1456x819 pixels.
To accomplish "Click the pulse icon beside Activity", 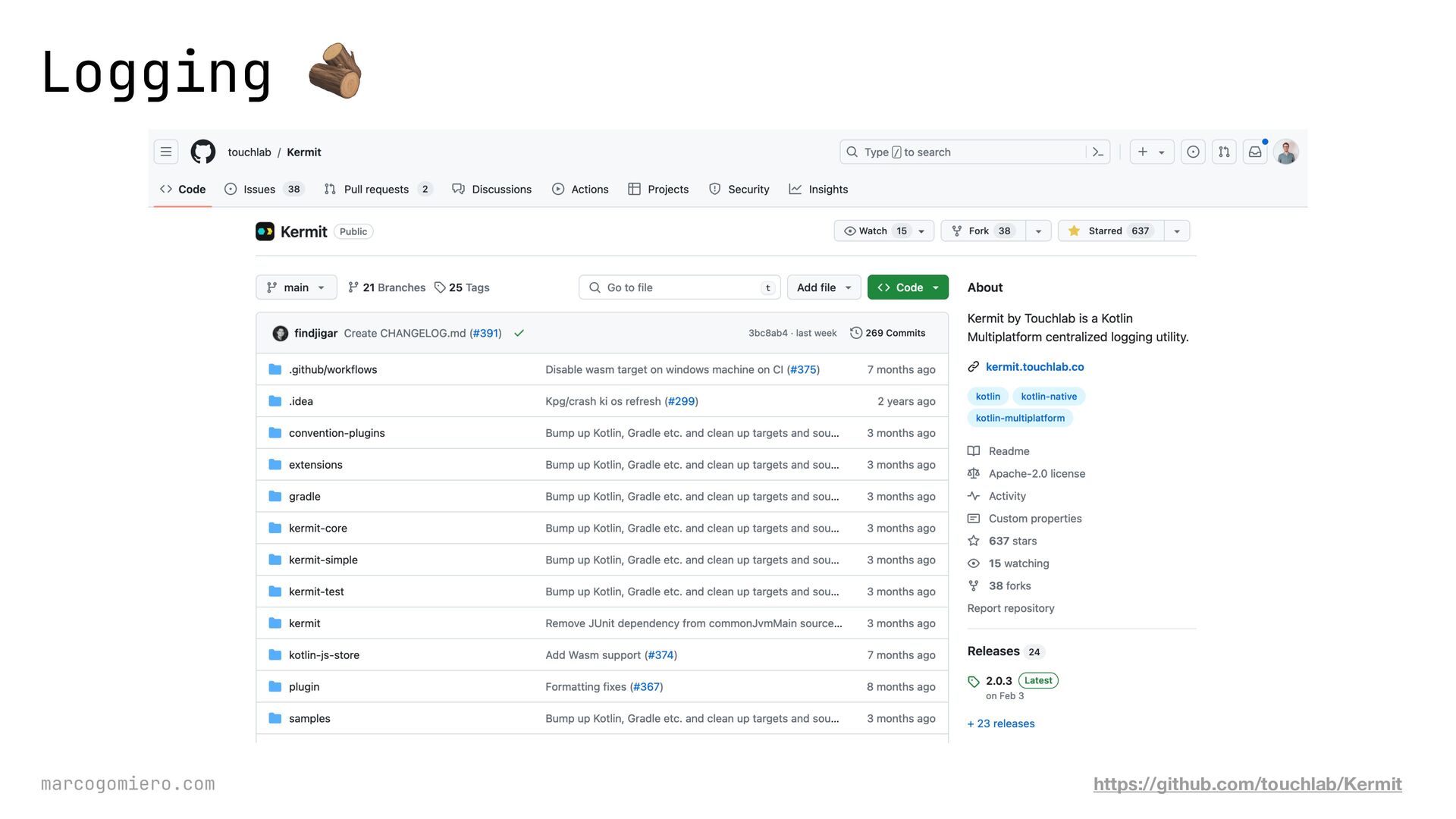I will (x=974, y=496).
